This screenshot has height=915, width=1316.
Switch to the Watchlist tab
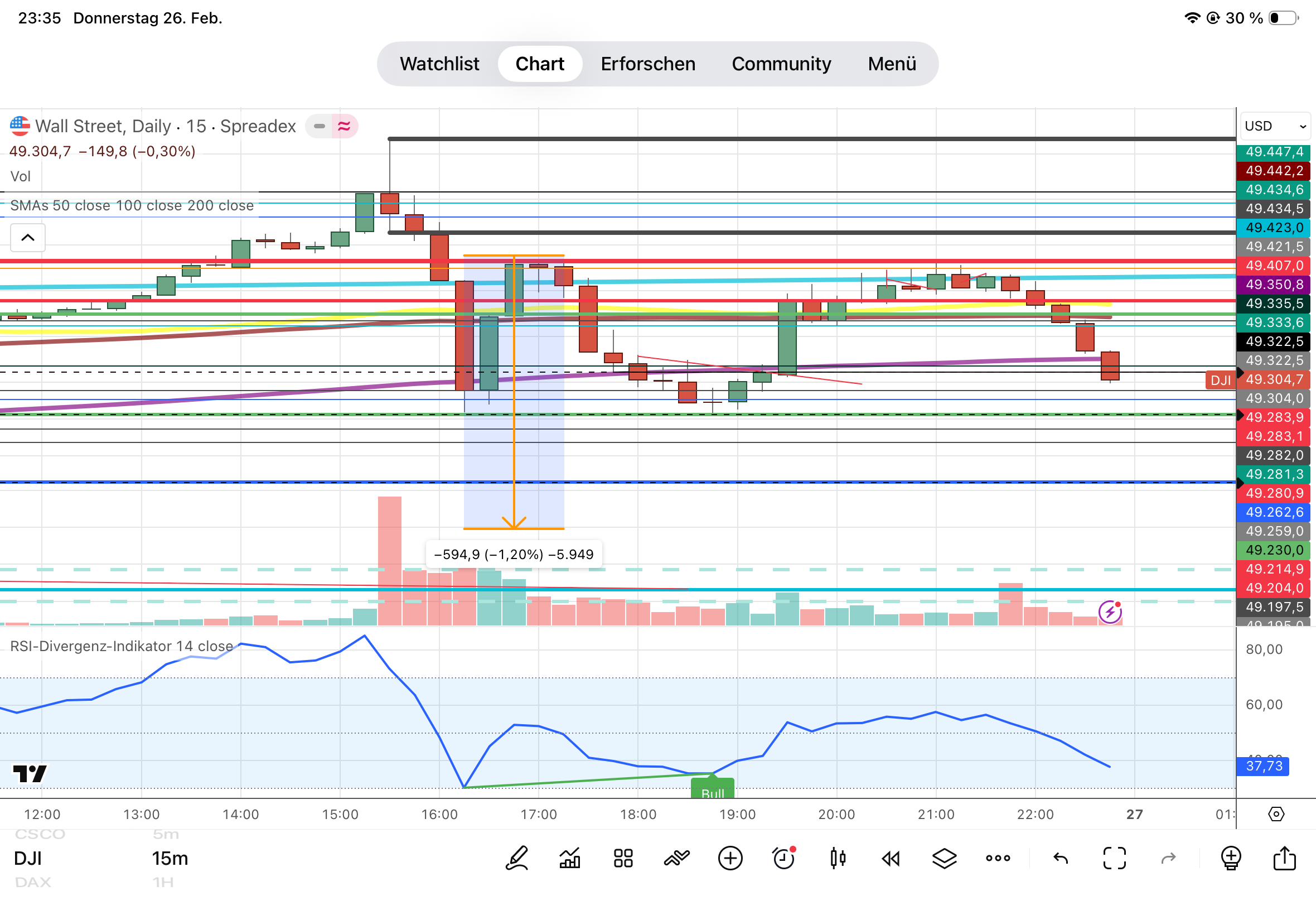pyautogui.click(x=439, y=64)
